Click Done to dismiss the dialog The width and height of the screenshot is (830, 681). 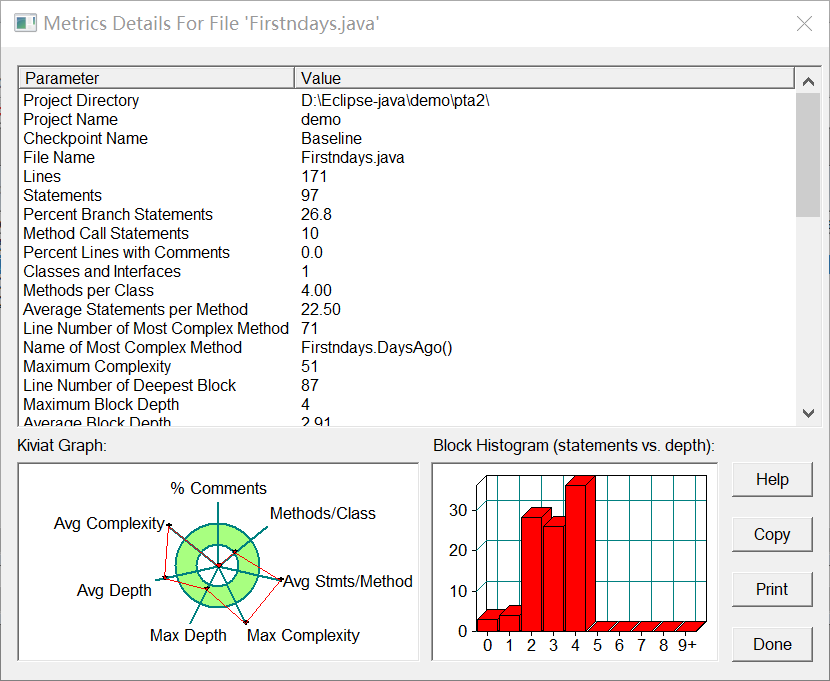point(772,644)
